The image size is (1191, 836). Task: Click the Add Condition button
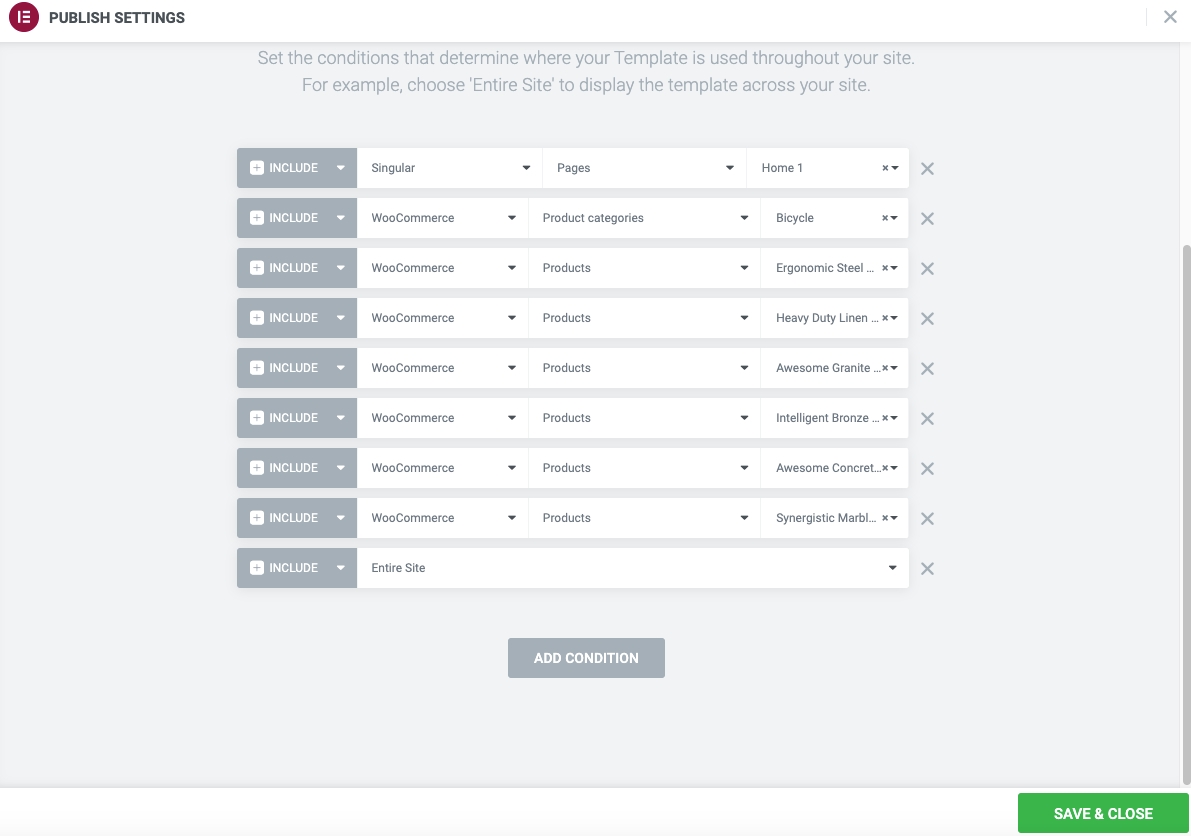pyautogui.click(x=586, y=658)
